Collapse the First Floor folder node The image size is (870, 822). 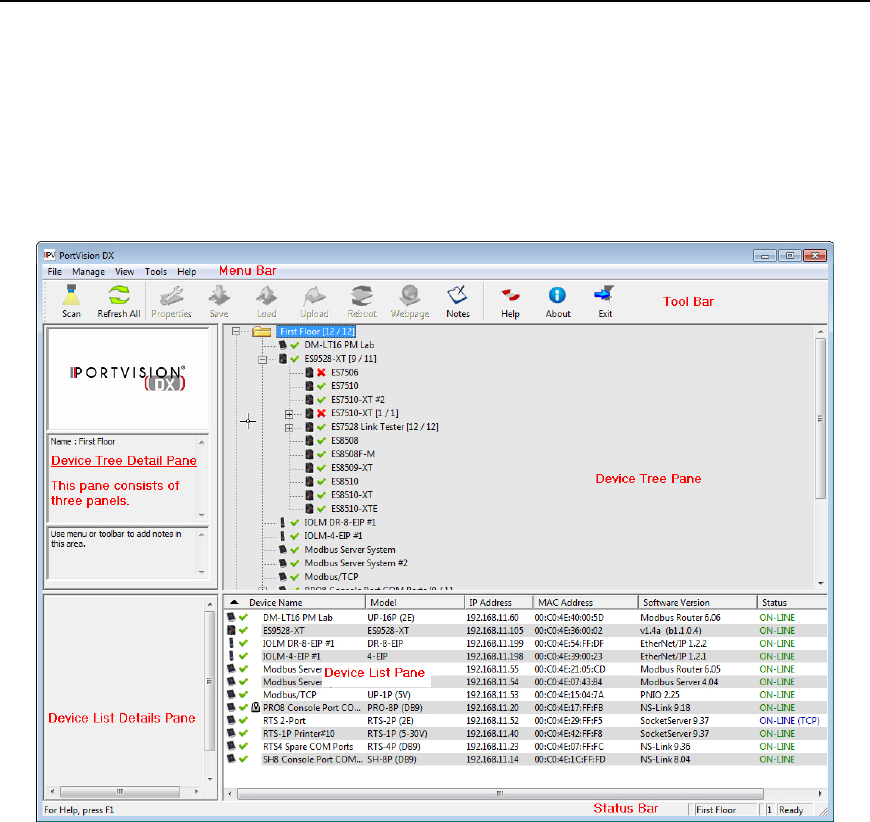tap(236, 331)
